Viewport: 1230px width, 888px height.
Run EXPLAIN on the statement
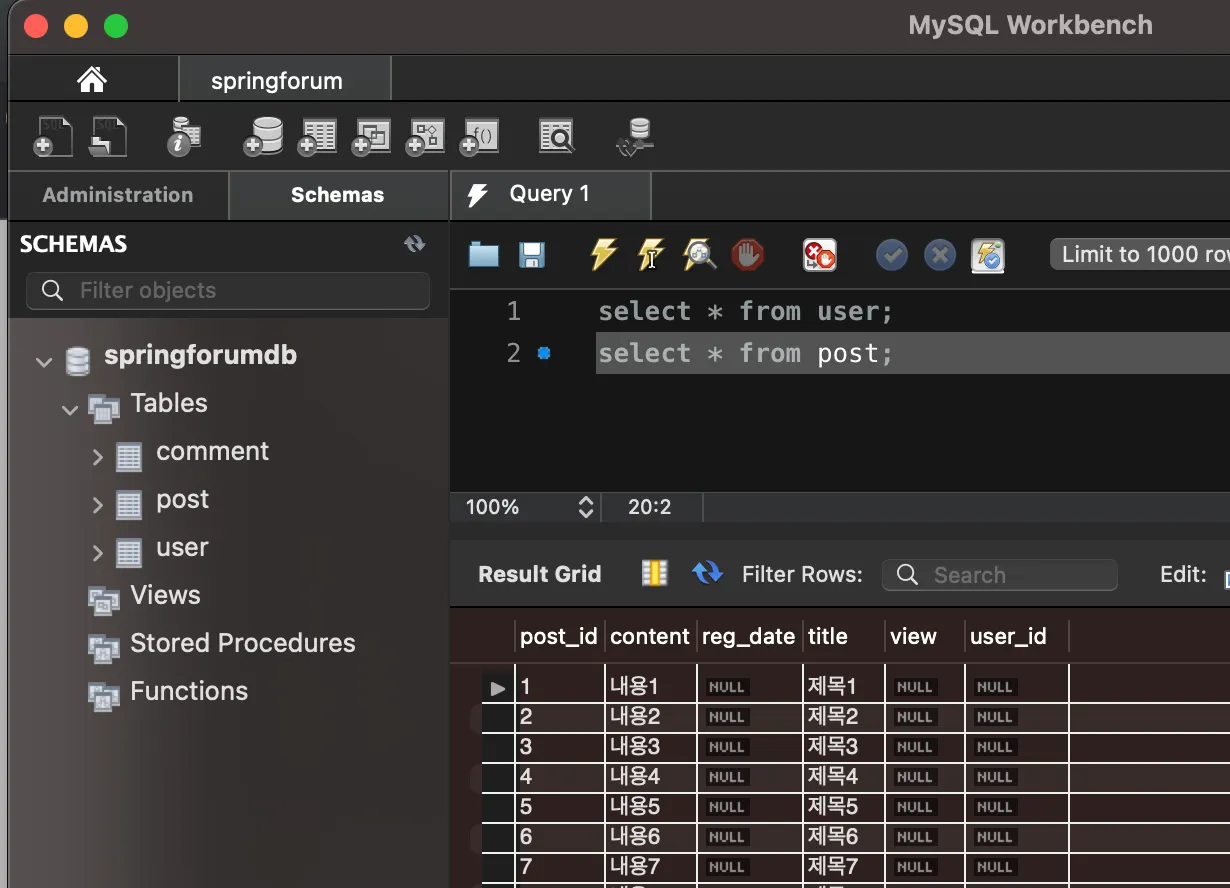(699, 255)
